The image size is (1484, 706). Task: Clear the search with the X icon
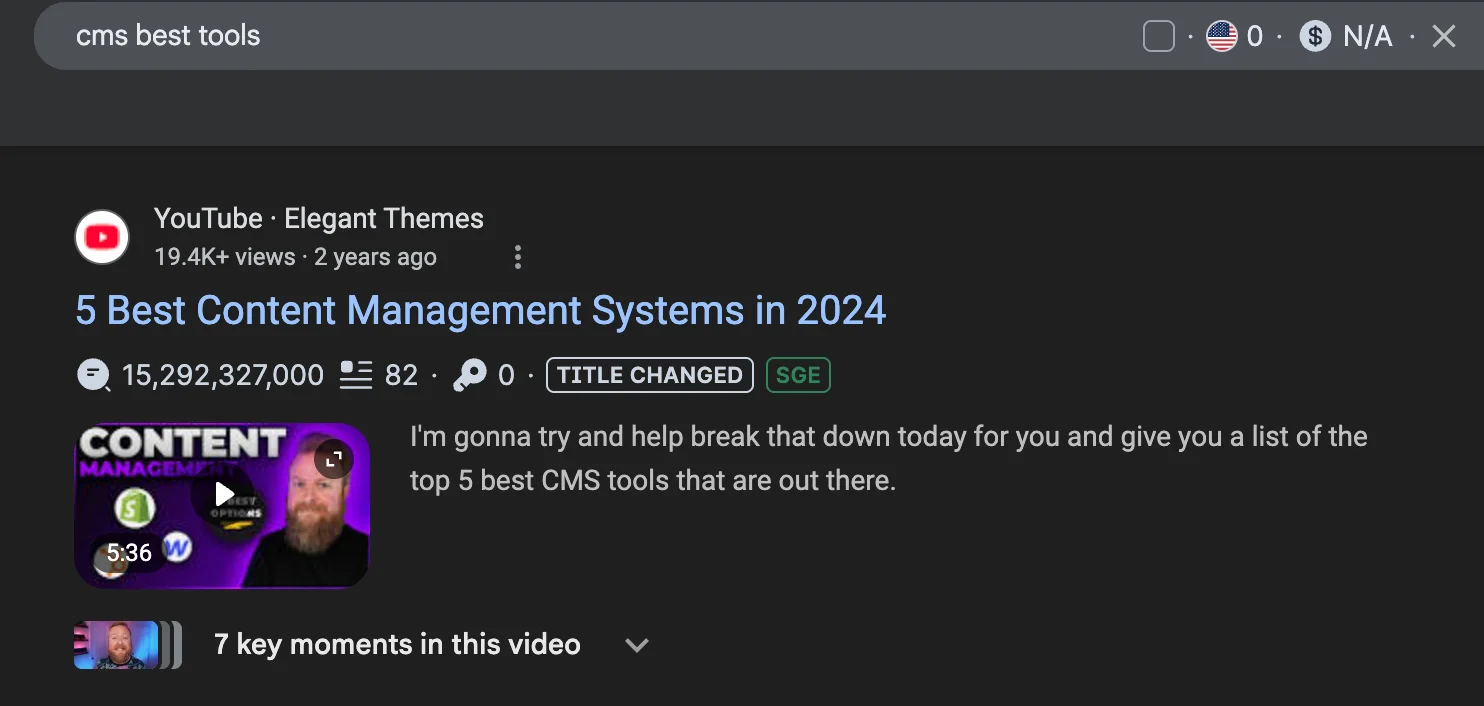pos(1443,37)
